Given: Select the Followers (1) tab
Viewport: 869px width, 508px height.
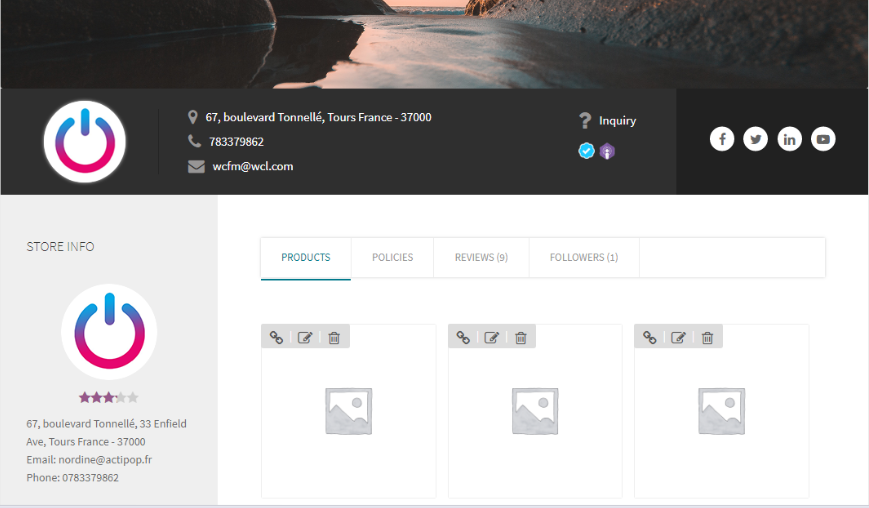Looking at the screenshot, I should [583, 258].
